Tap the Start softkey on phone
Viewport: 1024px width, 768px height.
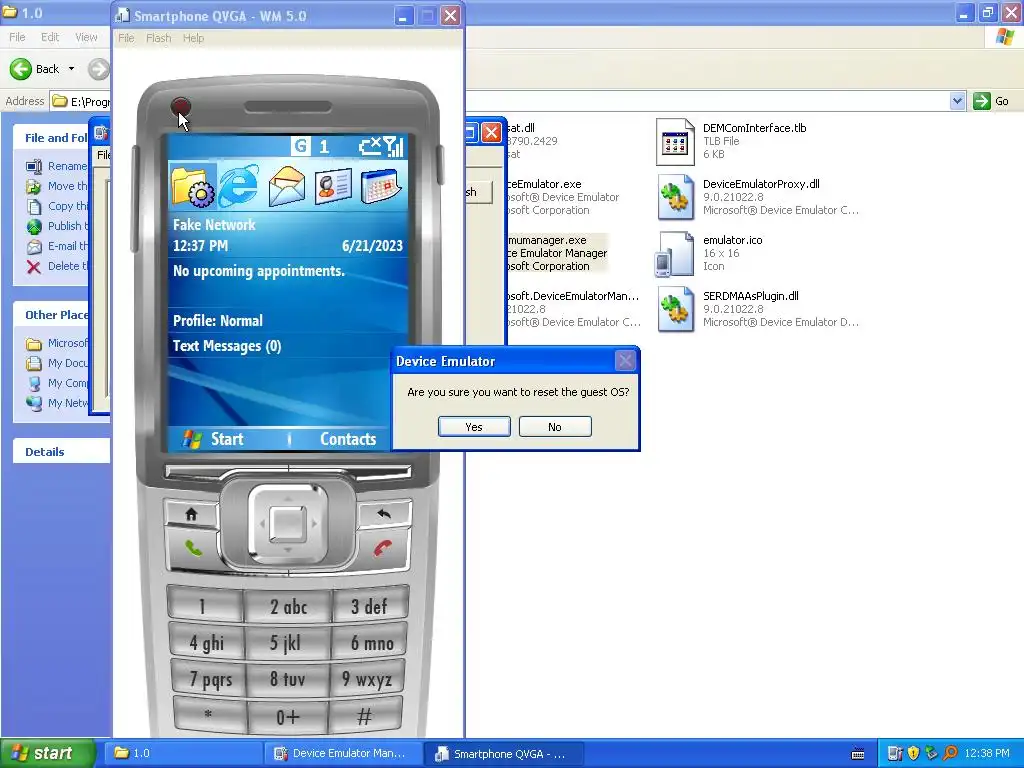tap(226, 439)
